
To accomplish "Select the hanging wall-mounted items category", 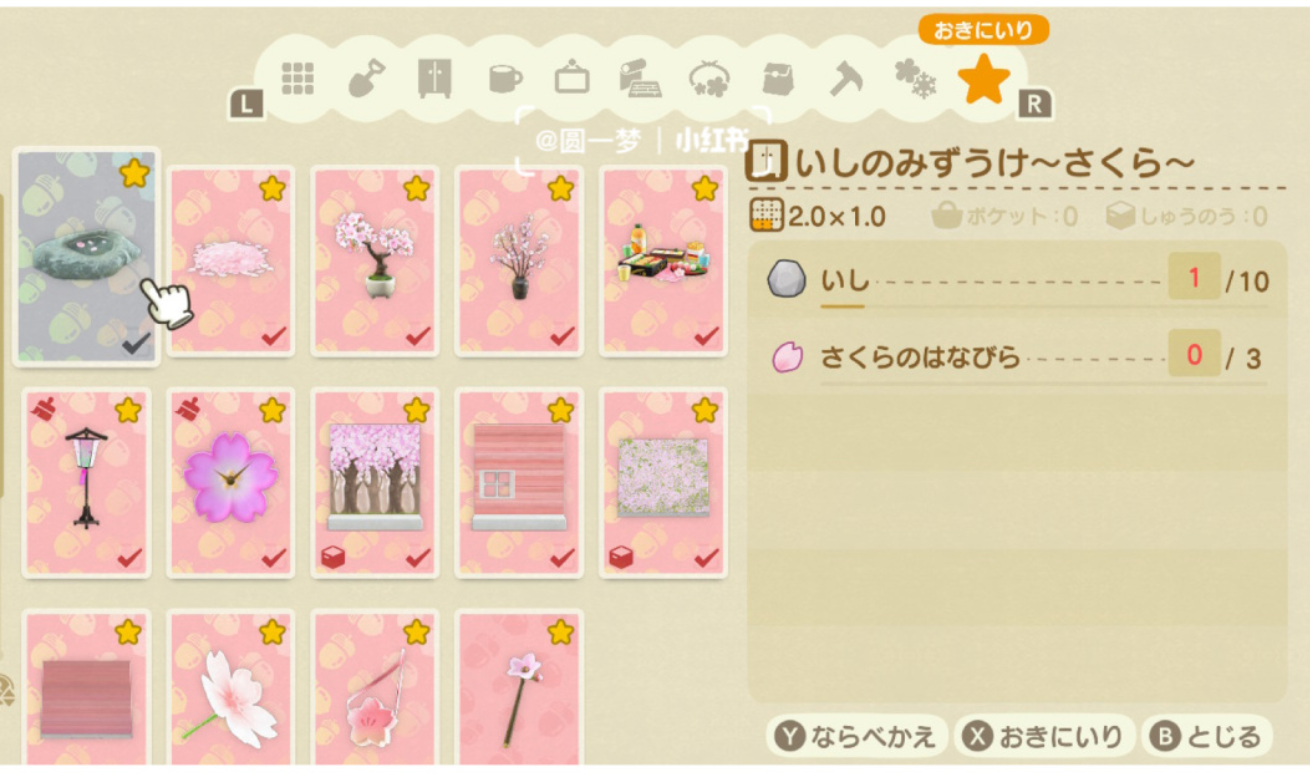I will tap(572, 78).
